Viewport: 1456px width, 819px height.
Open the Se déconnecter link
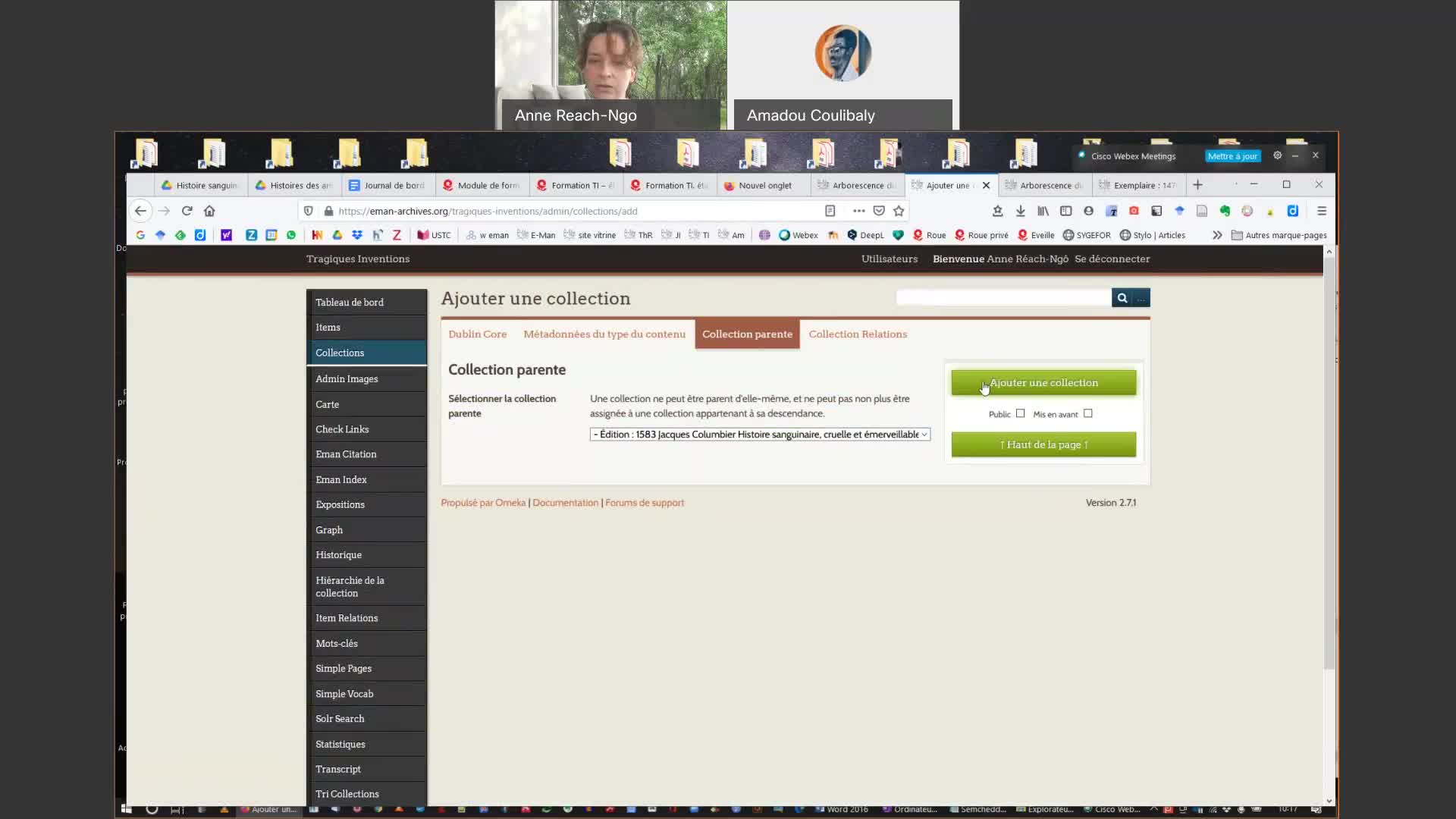[x=1112, y=259]
